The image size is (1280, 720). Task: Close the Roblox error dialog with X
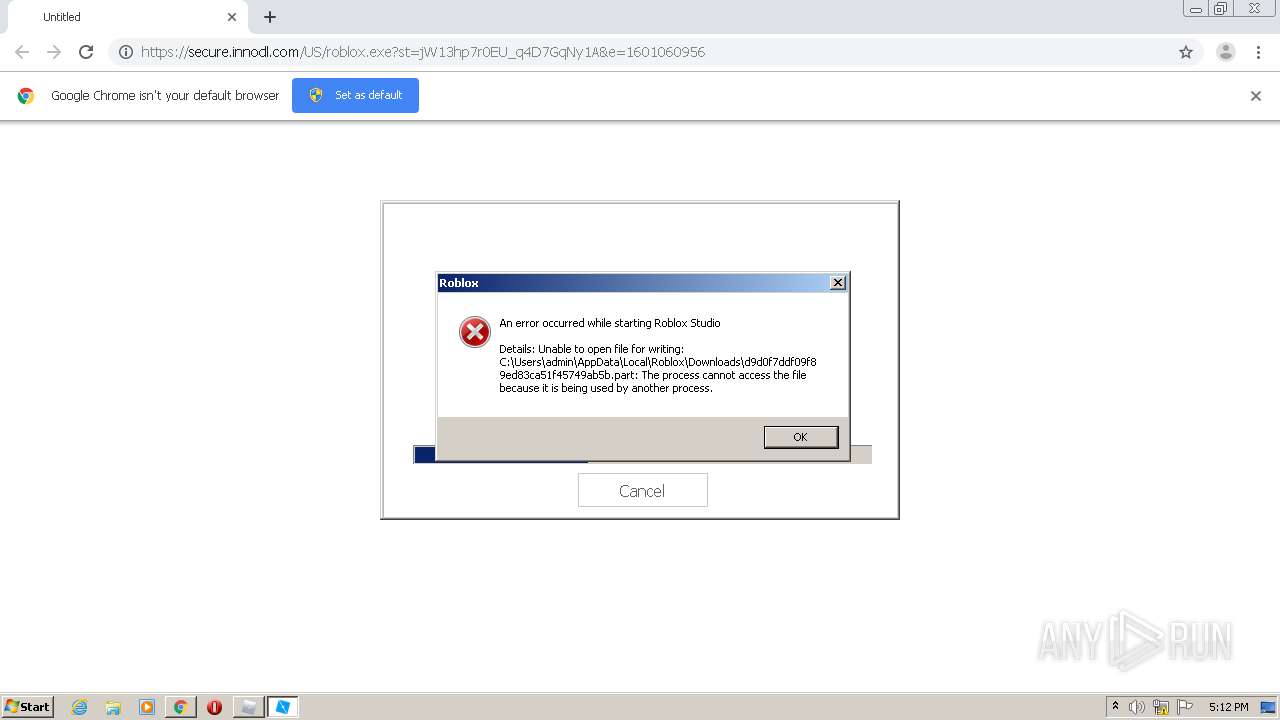pos(838,283)
